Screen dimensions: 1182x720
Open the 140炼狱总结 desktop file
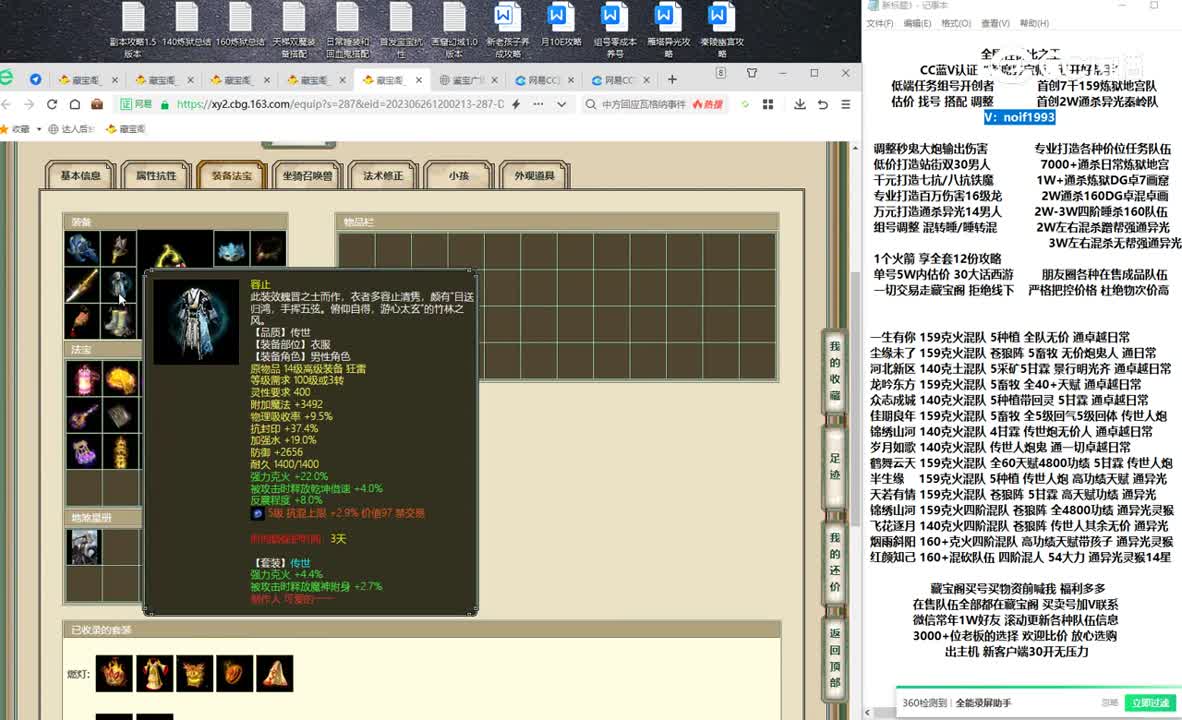[186, 25]
